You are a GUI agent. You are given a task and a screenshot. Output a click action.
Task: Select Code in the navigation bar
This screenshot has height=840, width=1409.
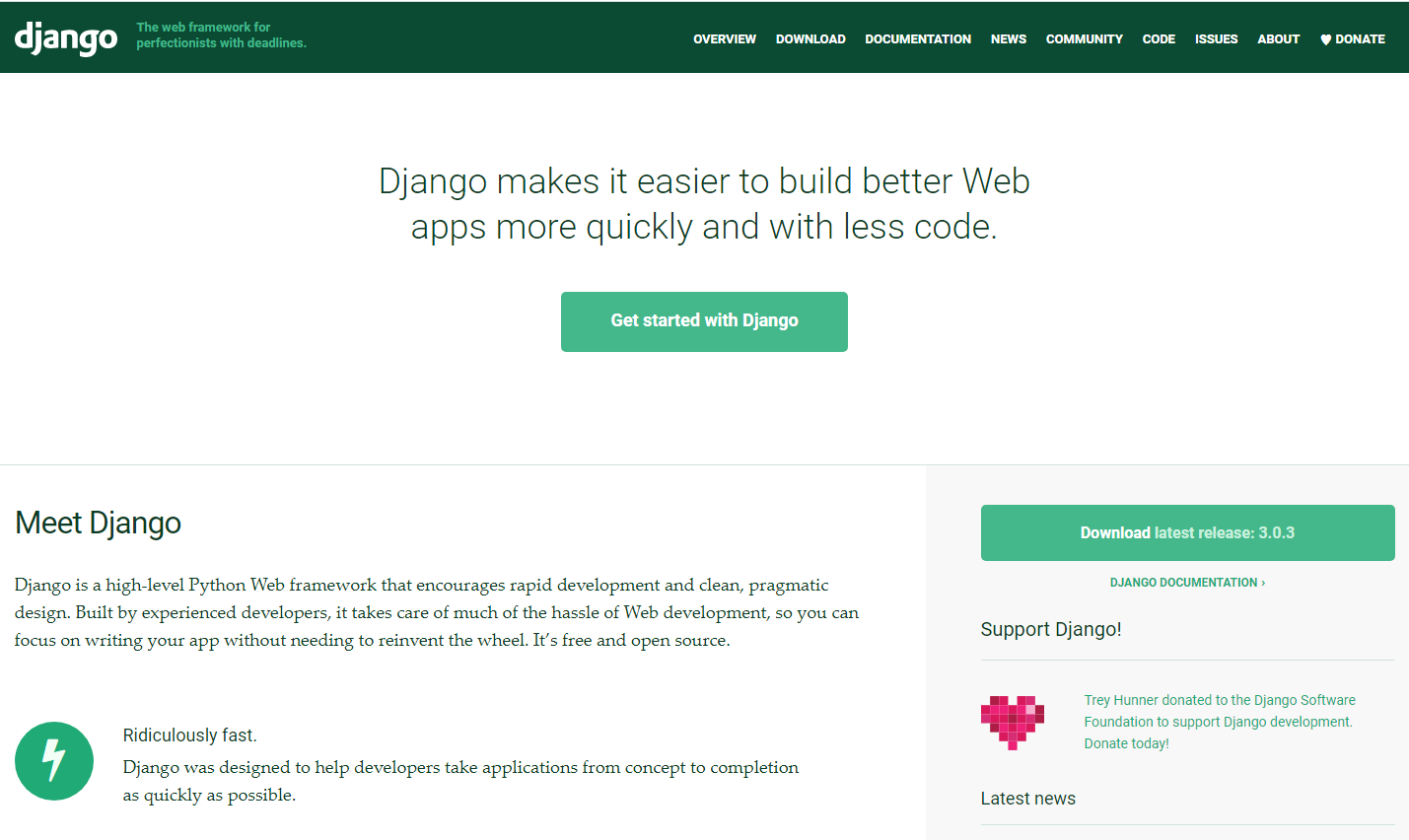pos(1159,39)
